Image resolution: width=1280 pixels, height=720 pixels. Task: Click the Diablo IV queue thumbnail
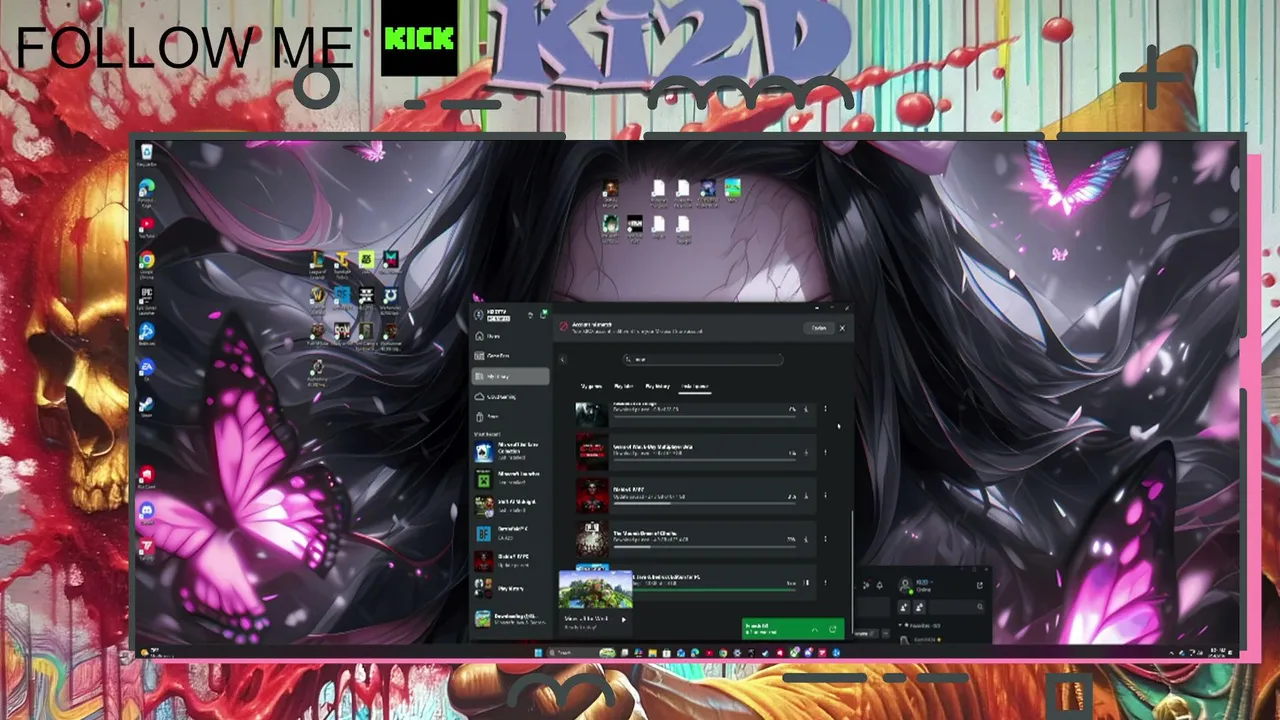(591, 495)
